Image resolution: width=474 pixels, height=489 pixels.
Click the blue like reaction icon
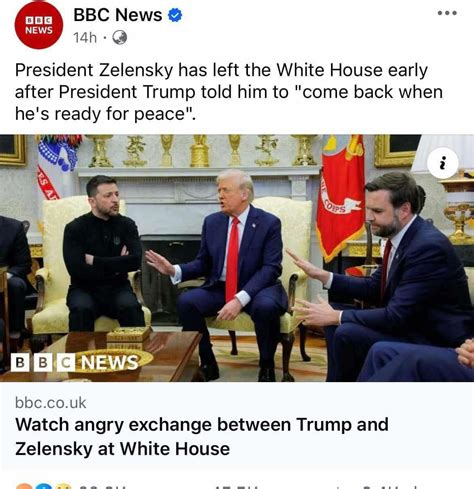pyautogui.click(x=44, y=487)
